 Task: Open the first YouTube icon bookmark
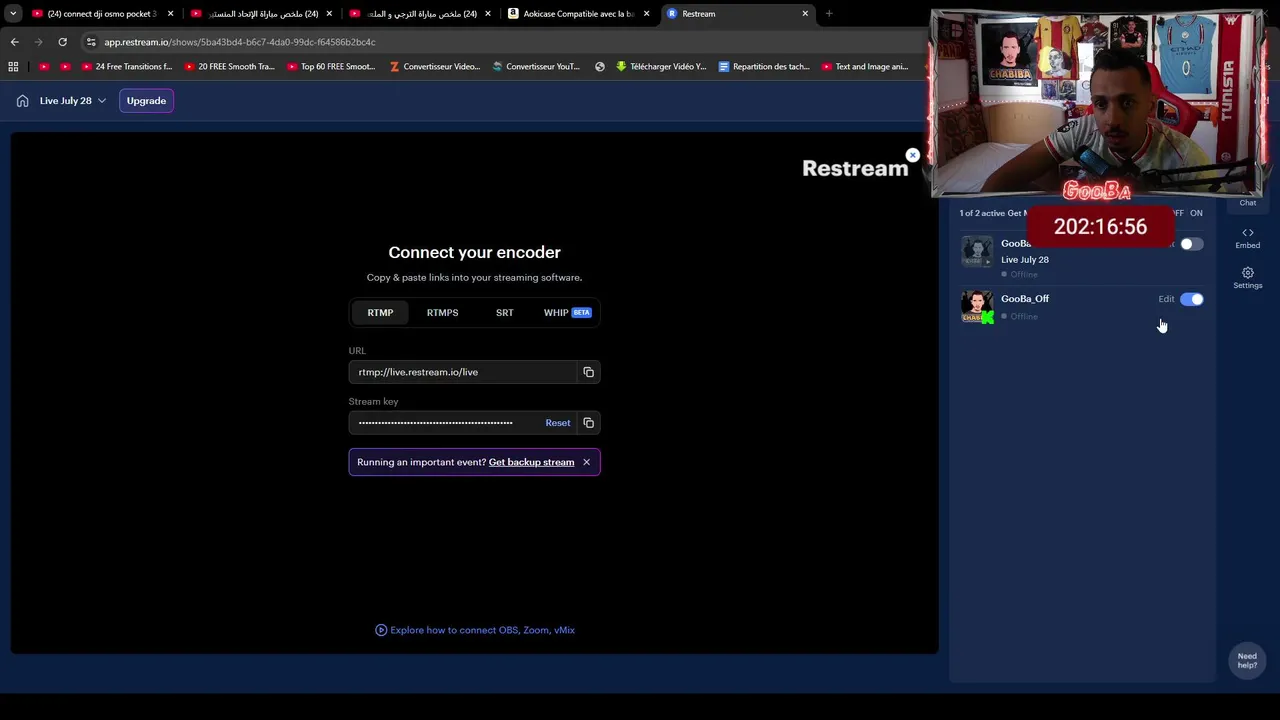point(44,67)
